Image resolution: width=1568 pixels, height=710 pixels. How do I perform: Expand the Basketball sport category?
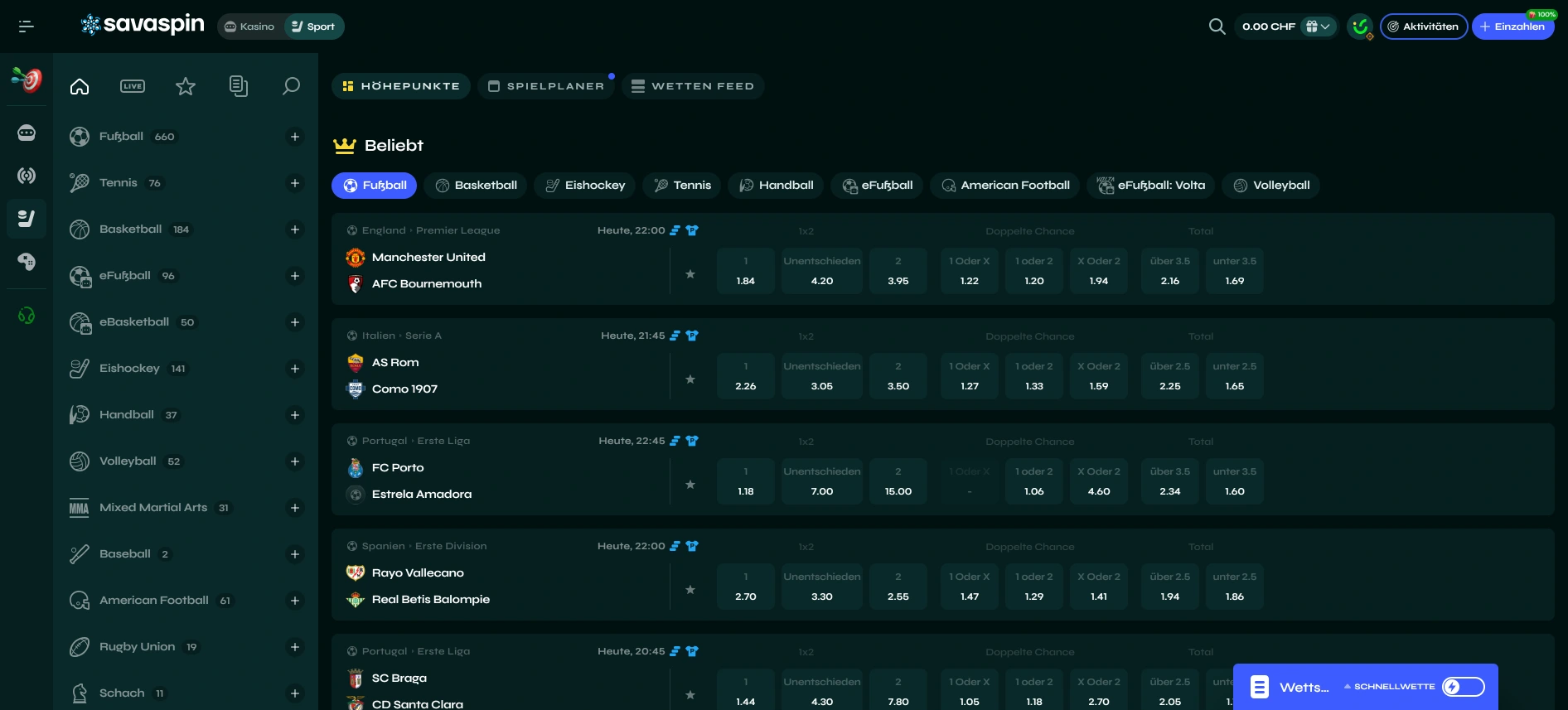point(295,229)
